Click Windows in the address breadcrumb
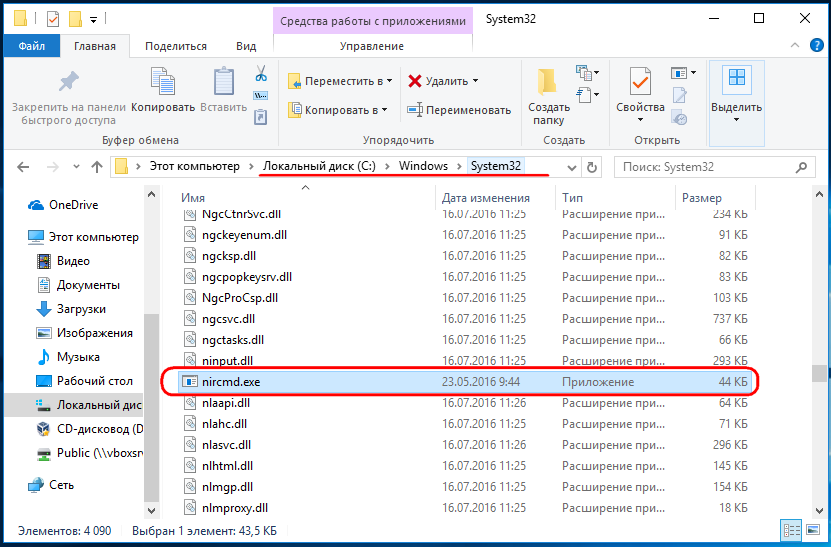 423,166
